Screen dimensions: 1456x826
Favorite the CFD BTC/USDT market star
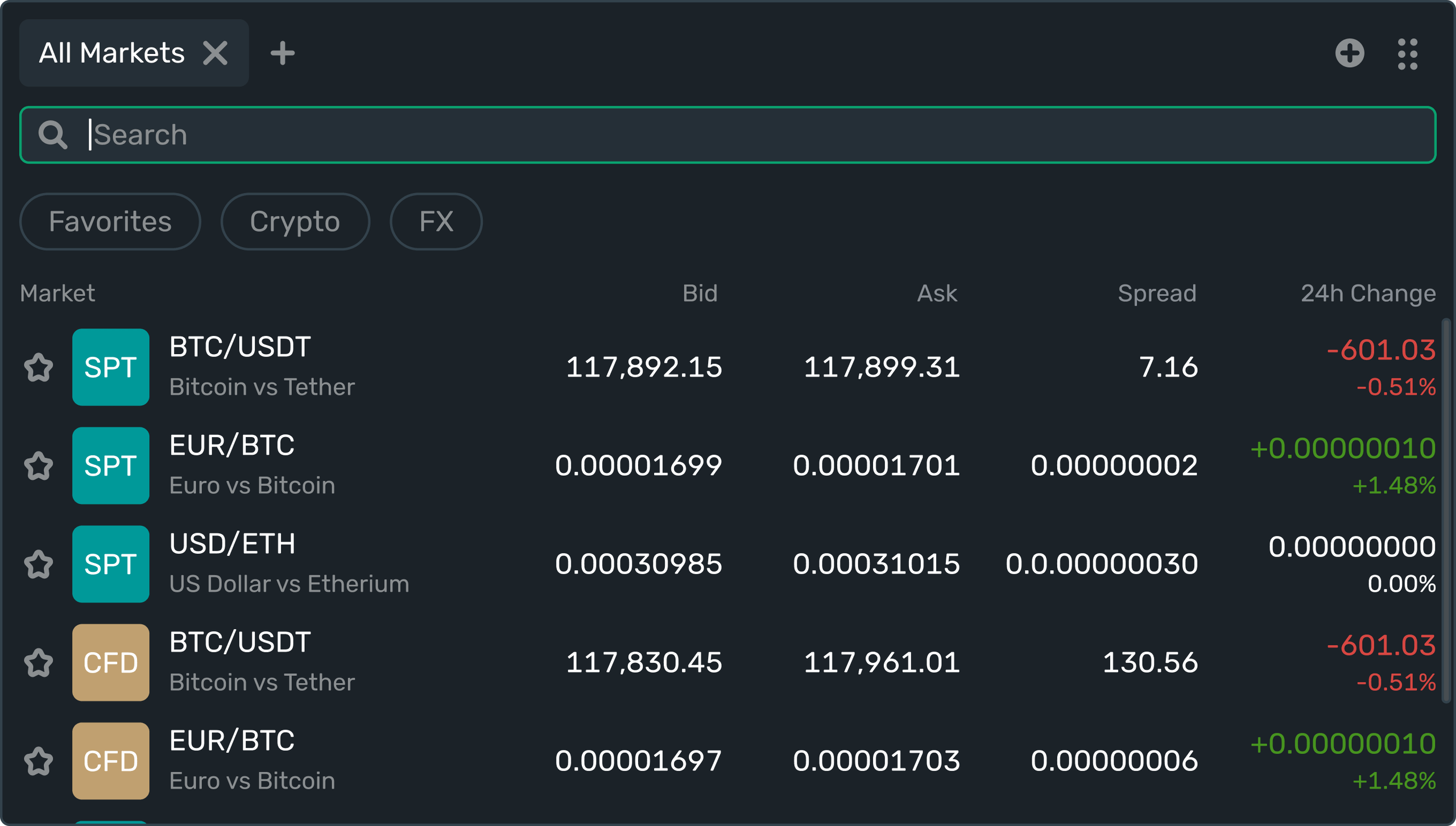tap(39, 662)
